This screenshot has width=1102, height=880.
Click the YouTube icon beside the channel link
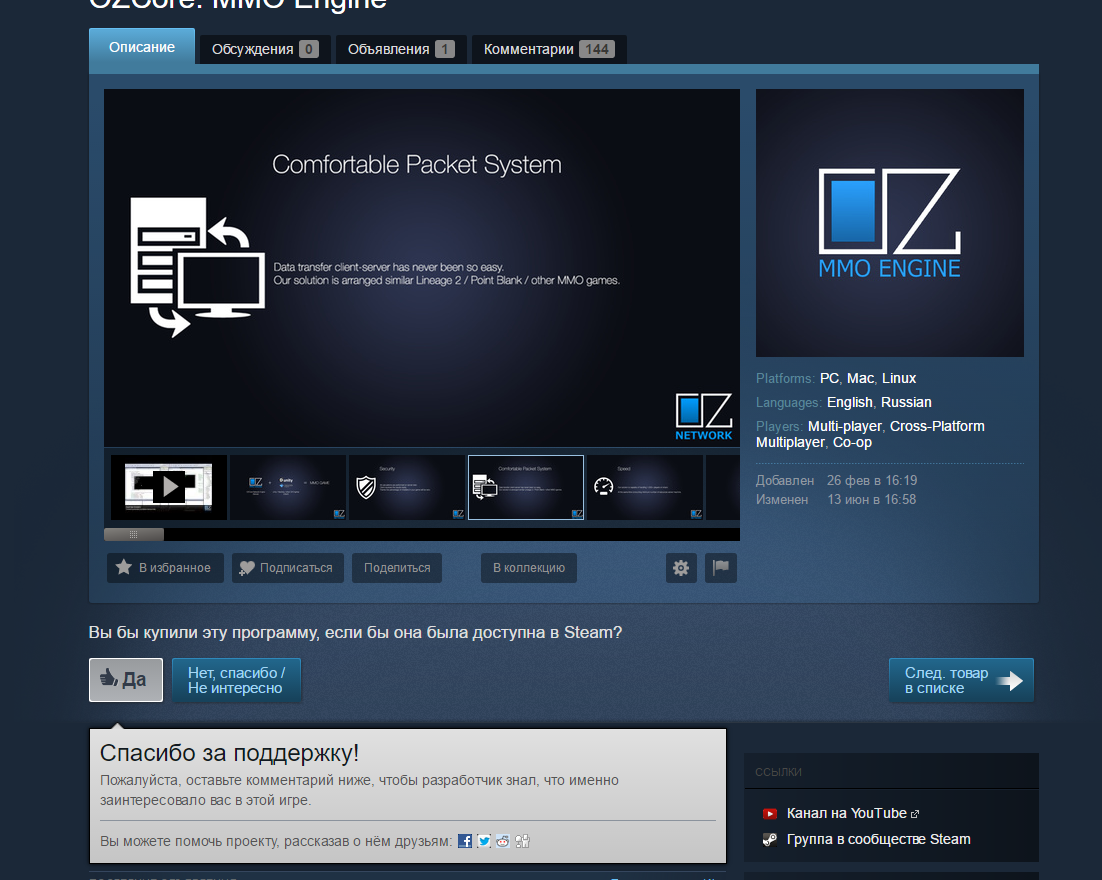click(x=770, y=813)
